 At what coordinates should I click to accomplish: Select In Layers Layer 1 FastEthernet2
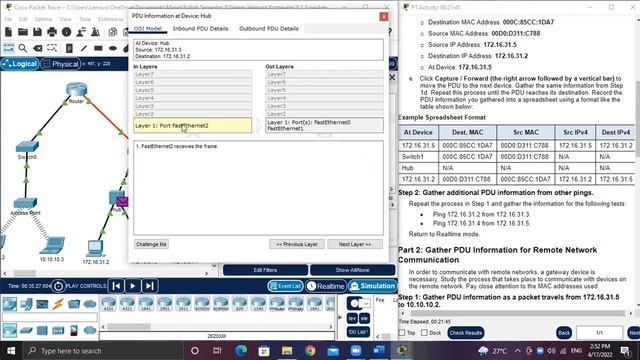[x=193, y=126]
